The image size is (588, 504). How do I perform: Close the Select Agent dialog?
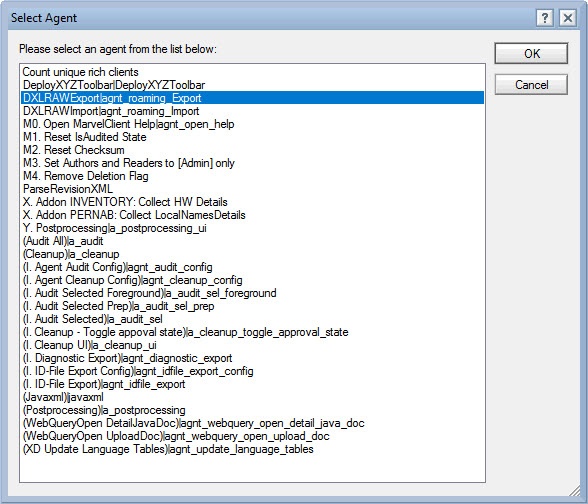(x=568, y=18)
